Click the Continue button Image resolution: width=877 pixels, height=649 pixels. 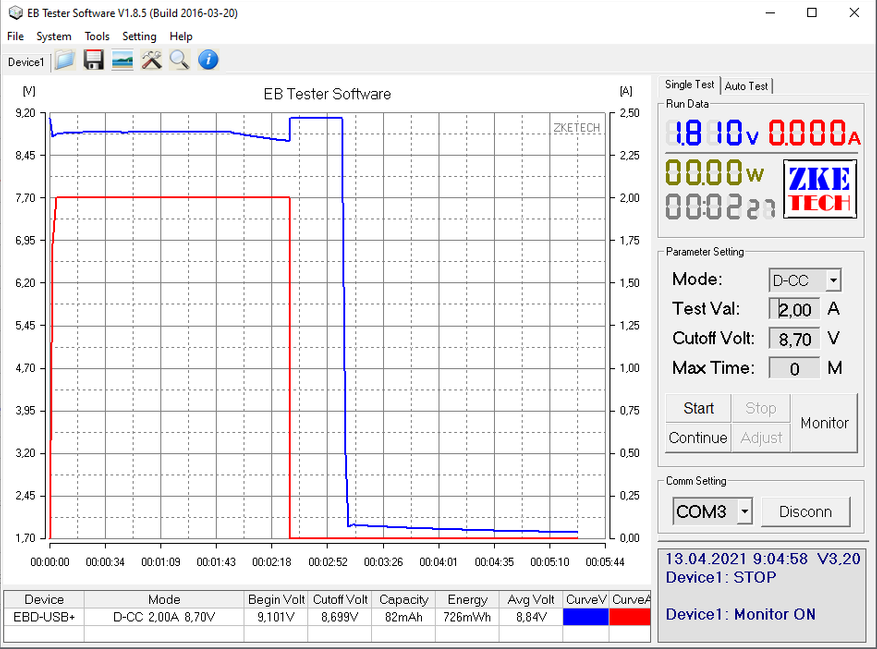pos(698,438)
